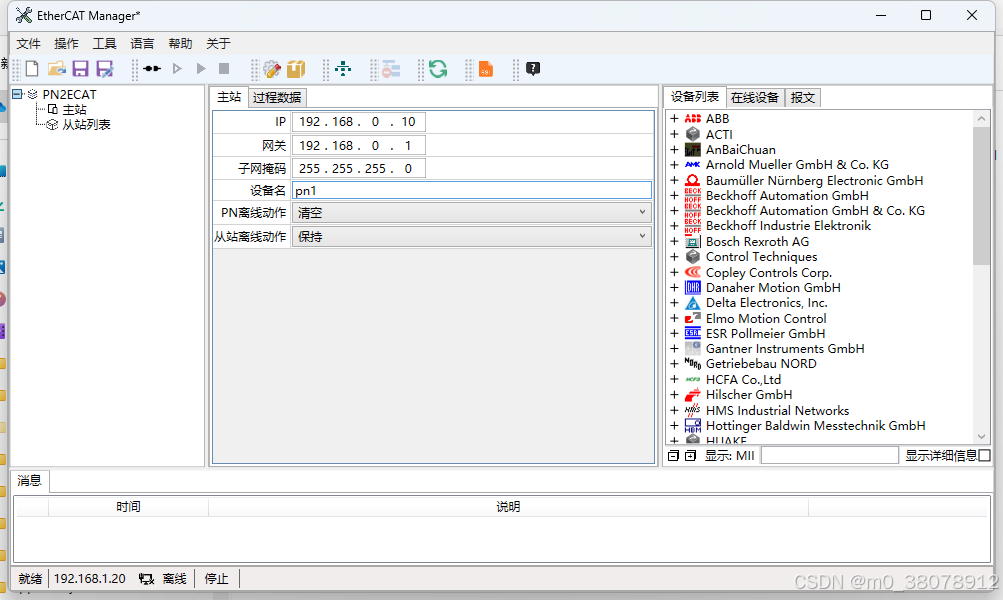This screenshot has width=1003, height=600.
Task: Click the green refresh icon
Action: click(438, 68)
